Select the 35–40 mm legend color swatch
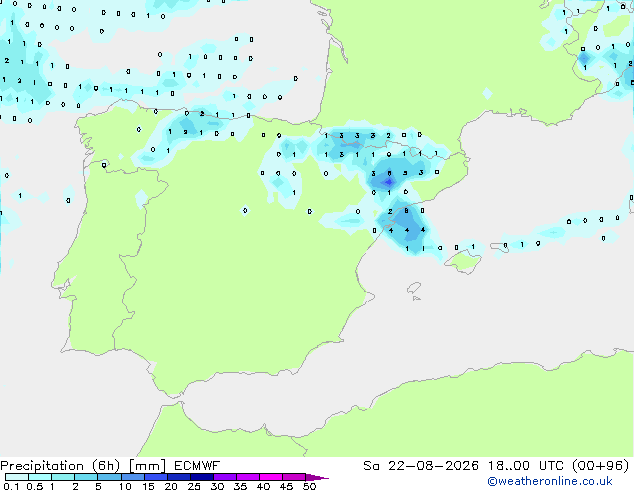The width and height of the screenshot is (634, 490). pyautogui.click(x=248, y=477)
